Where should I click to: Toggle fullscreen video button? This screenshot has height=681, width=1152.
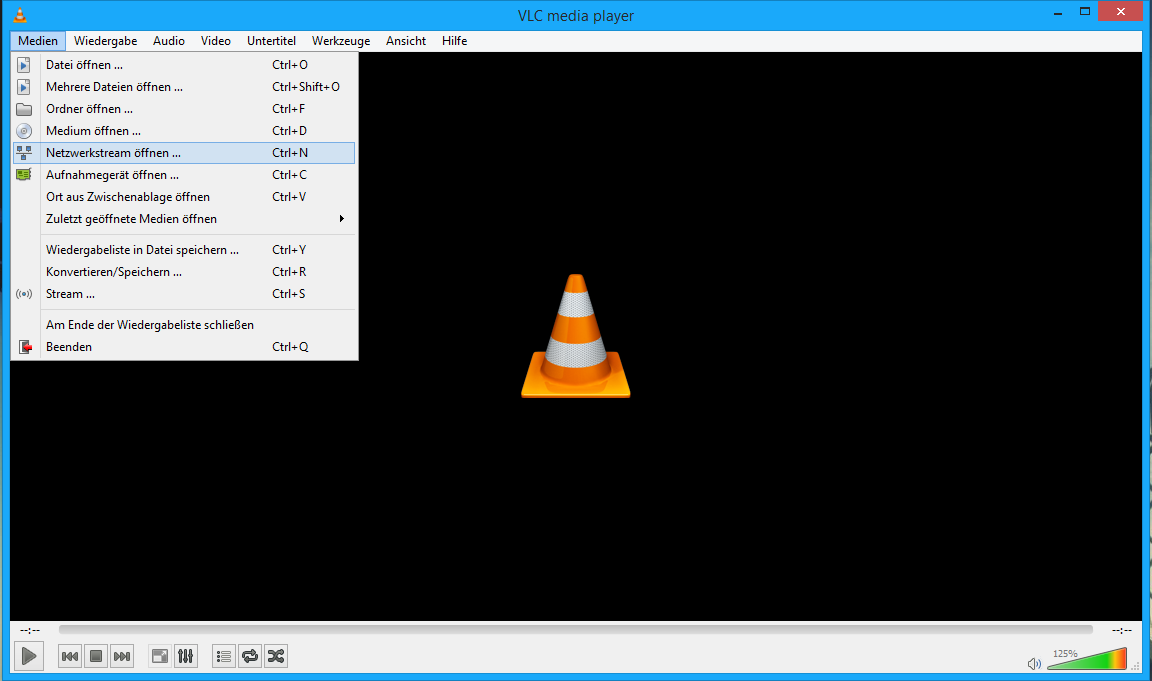point(159,656)
